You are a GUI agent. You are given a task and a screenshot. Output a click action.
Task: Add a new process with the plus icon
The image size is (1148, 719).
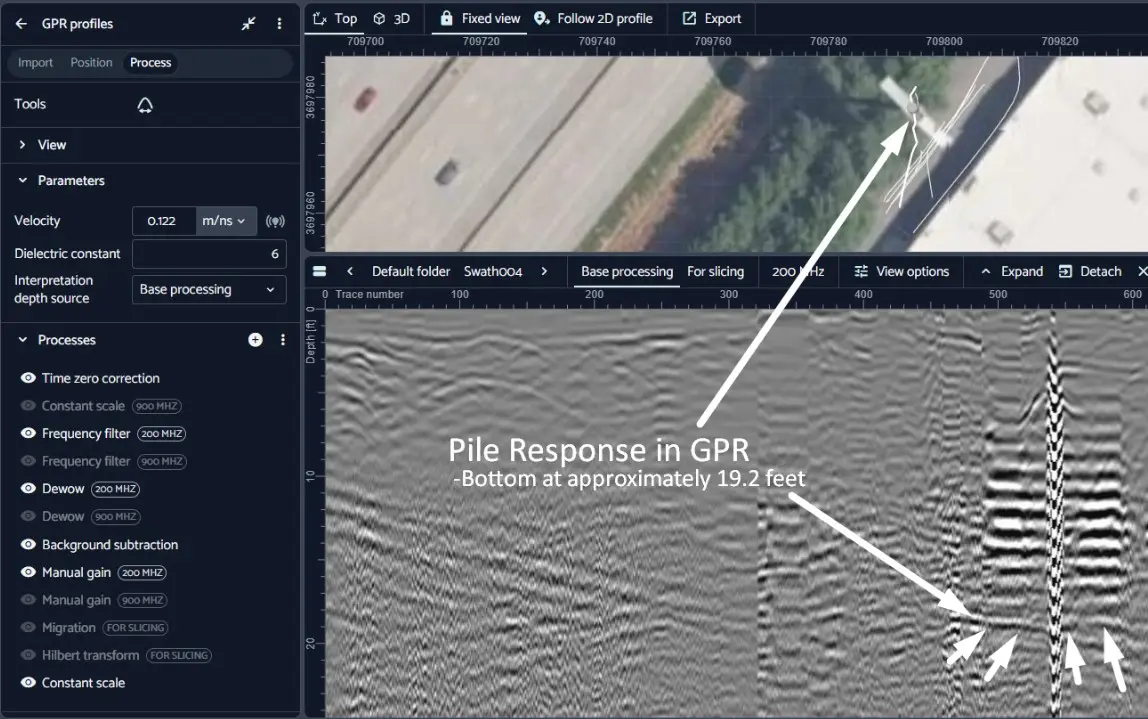click(256, 339)
